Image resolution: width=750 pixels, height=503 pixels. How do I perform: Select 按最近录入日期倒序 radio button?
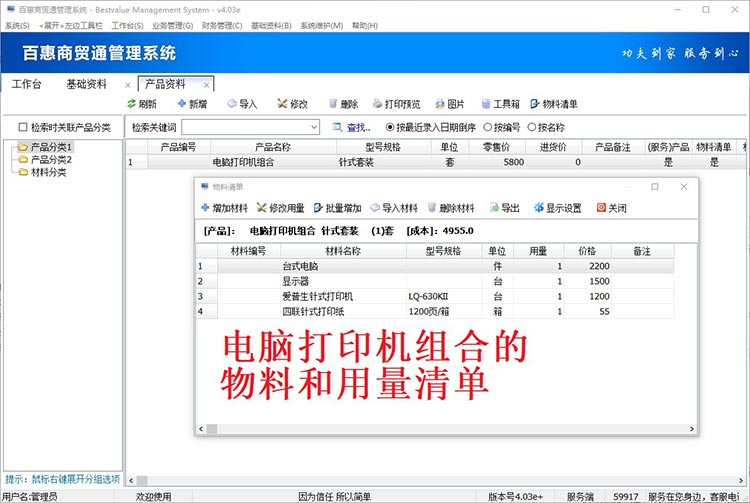[x=389, y=127]
